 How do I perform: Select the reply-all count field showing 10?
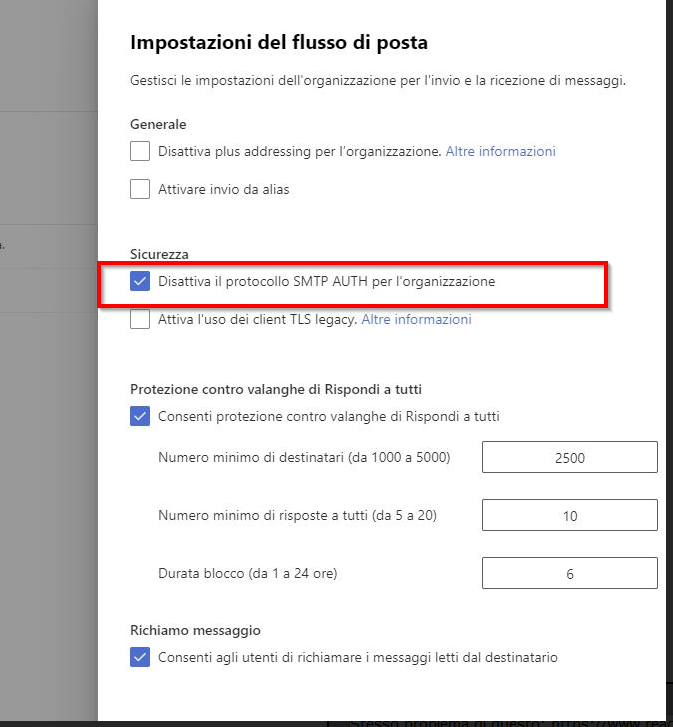click(570, 515)
